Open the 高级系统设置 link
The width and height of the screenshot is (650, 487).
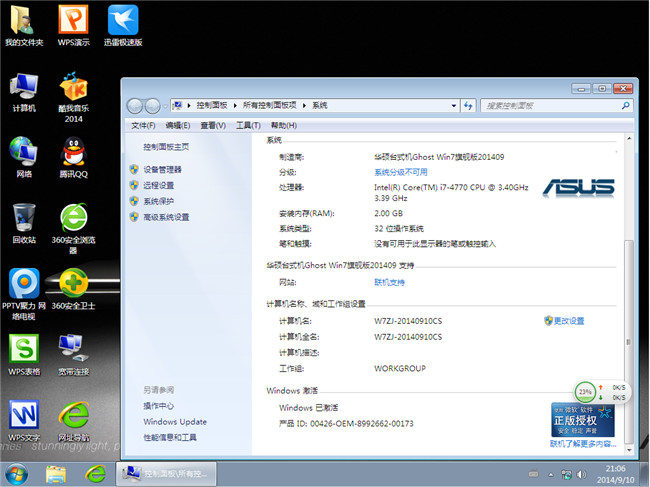click(x=166, y=217)
